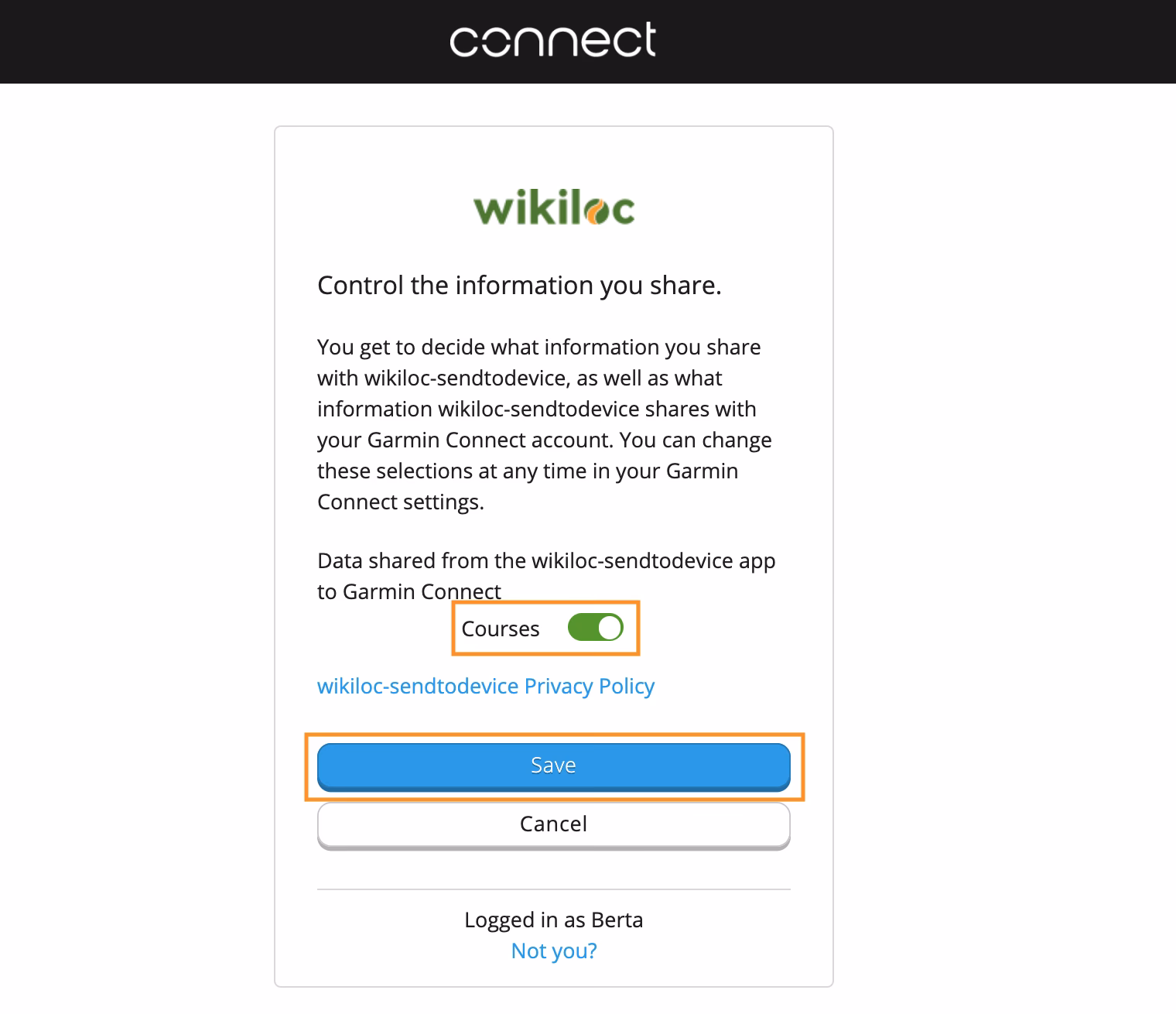This screenshot has width=1176, height=1014.
Task: Open the wikiloc-sendtodevice Privacy Policy
Action: [485, 686]
